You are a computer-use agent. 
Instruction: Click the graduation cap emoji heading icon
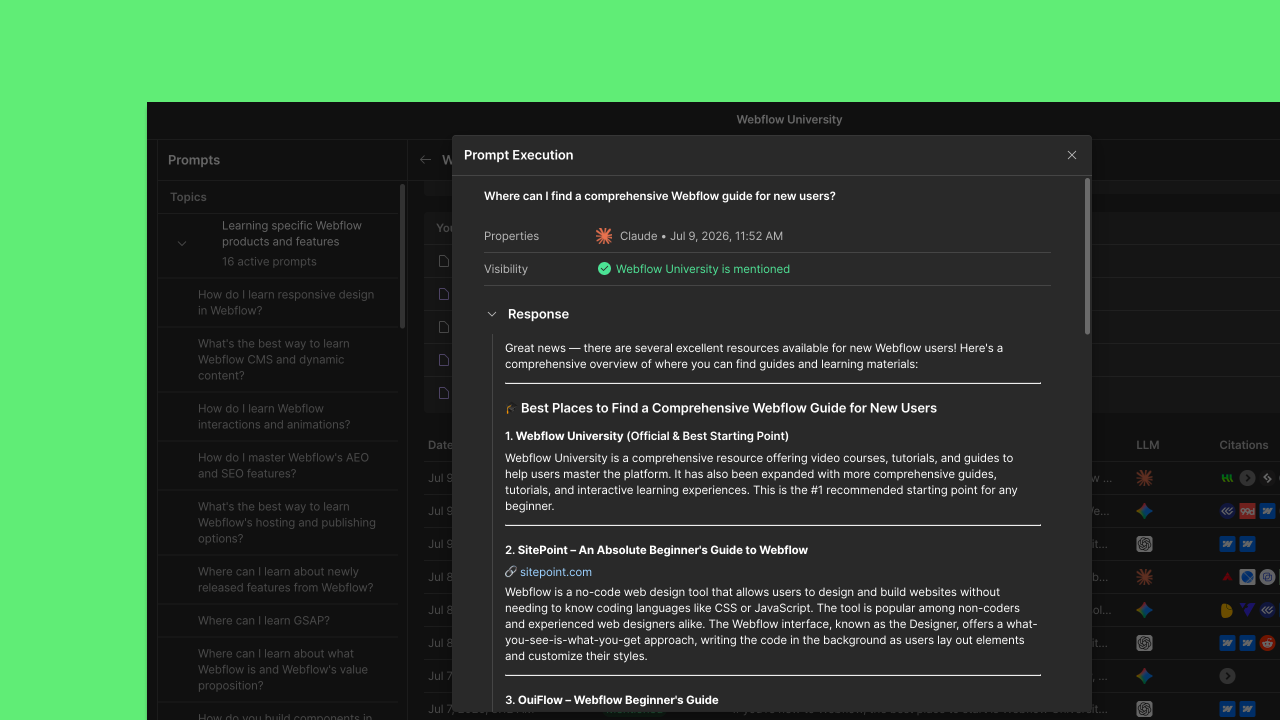(x=511, y=408)
